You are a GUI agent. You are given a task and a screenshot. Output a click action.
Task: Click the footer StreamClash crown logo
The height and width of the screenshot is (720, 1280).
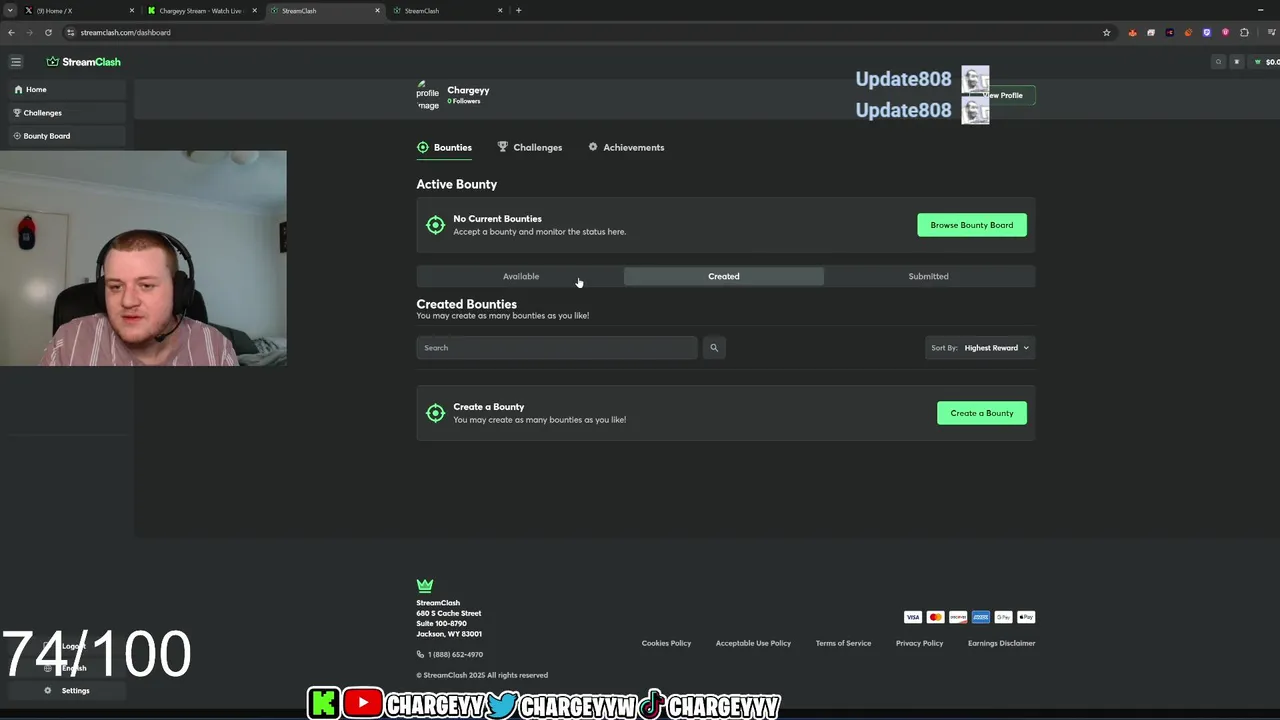coord(425,585)
